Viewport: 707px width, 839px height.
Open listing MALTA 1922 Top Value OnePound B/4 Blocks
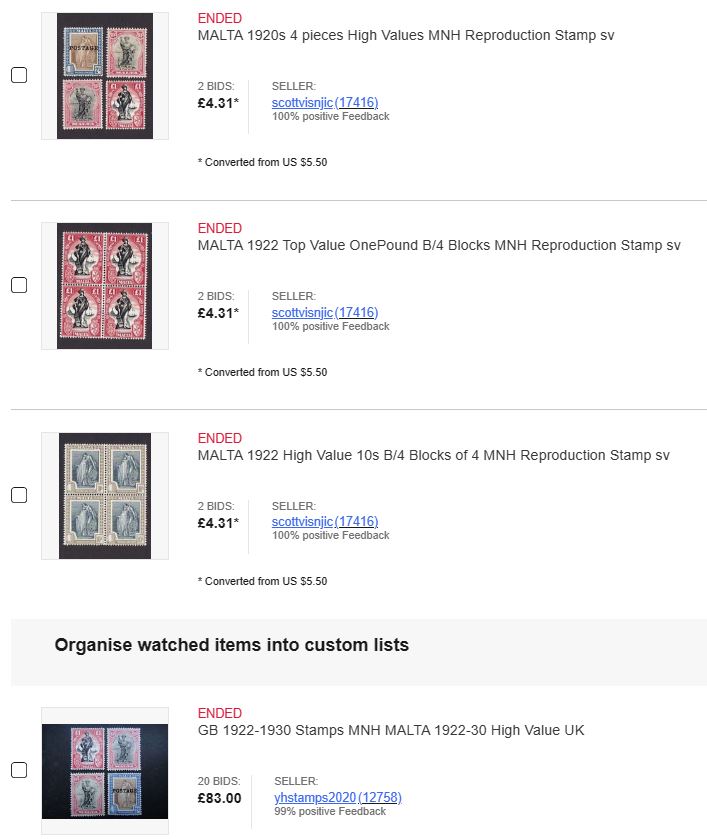[x=439, y=245]
